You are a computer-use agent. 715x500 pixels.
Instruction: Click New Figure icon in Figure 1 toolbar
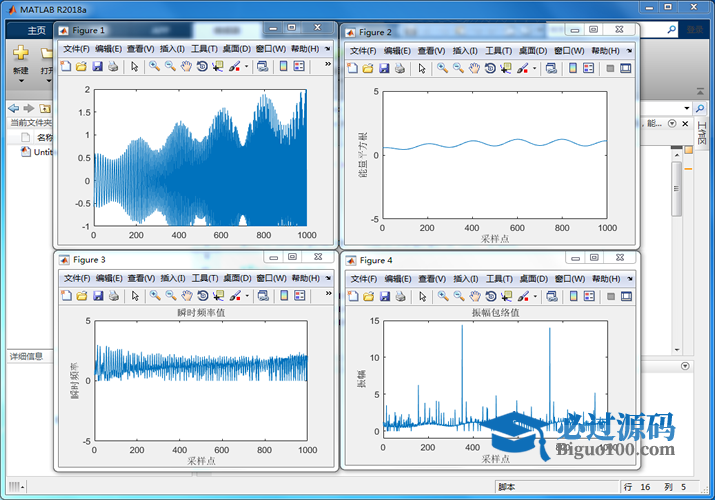coord(66,67)
